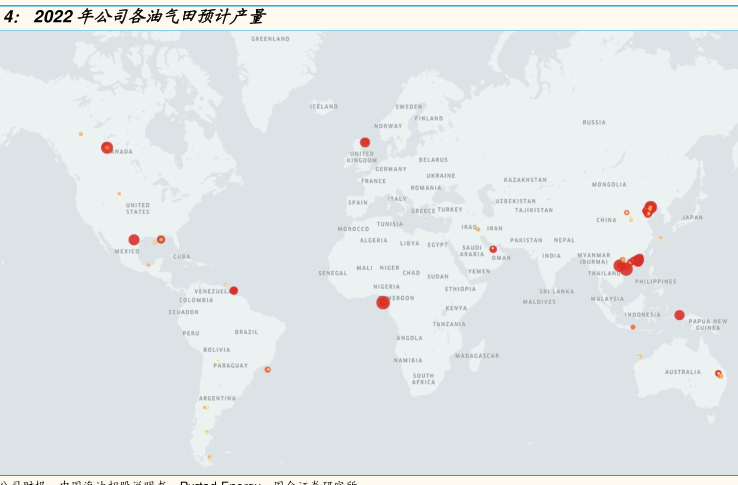Select the red marker northwest of Cuba
The height and width of the screenshot is (485, 738).
point(161,240)
